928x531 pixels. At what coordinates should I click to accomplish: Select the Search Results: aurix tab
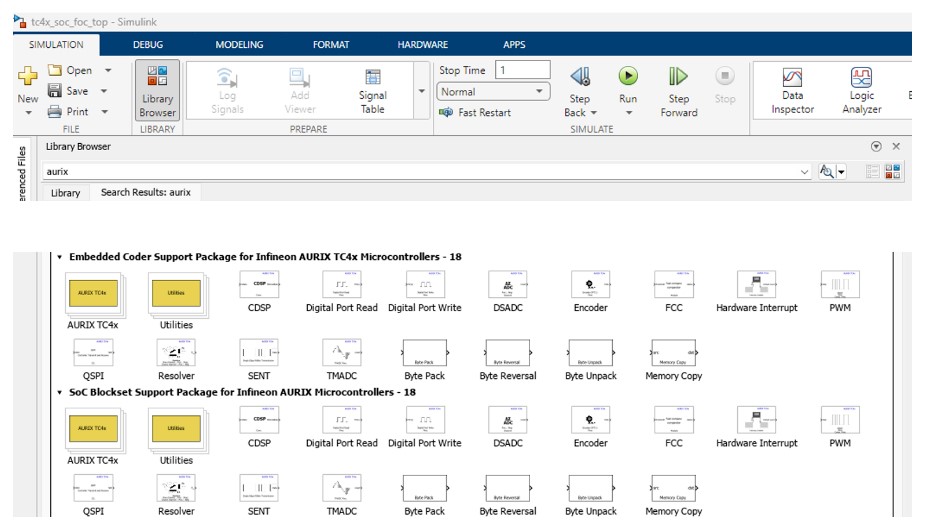click(x=146, y=192)
